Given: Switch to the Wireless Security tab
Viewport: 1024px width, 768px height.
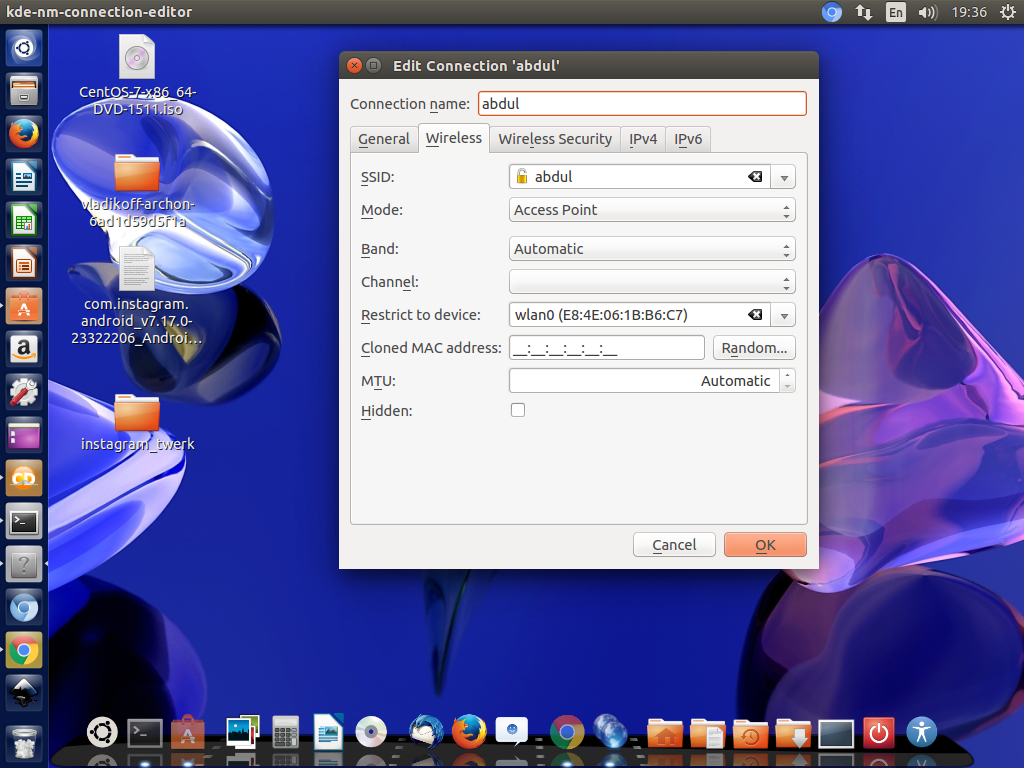Looking at the screenshot, I should coord(555,139).
